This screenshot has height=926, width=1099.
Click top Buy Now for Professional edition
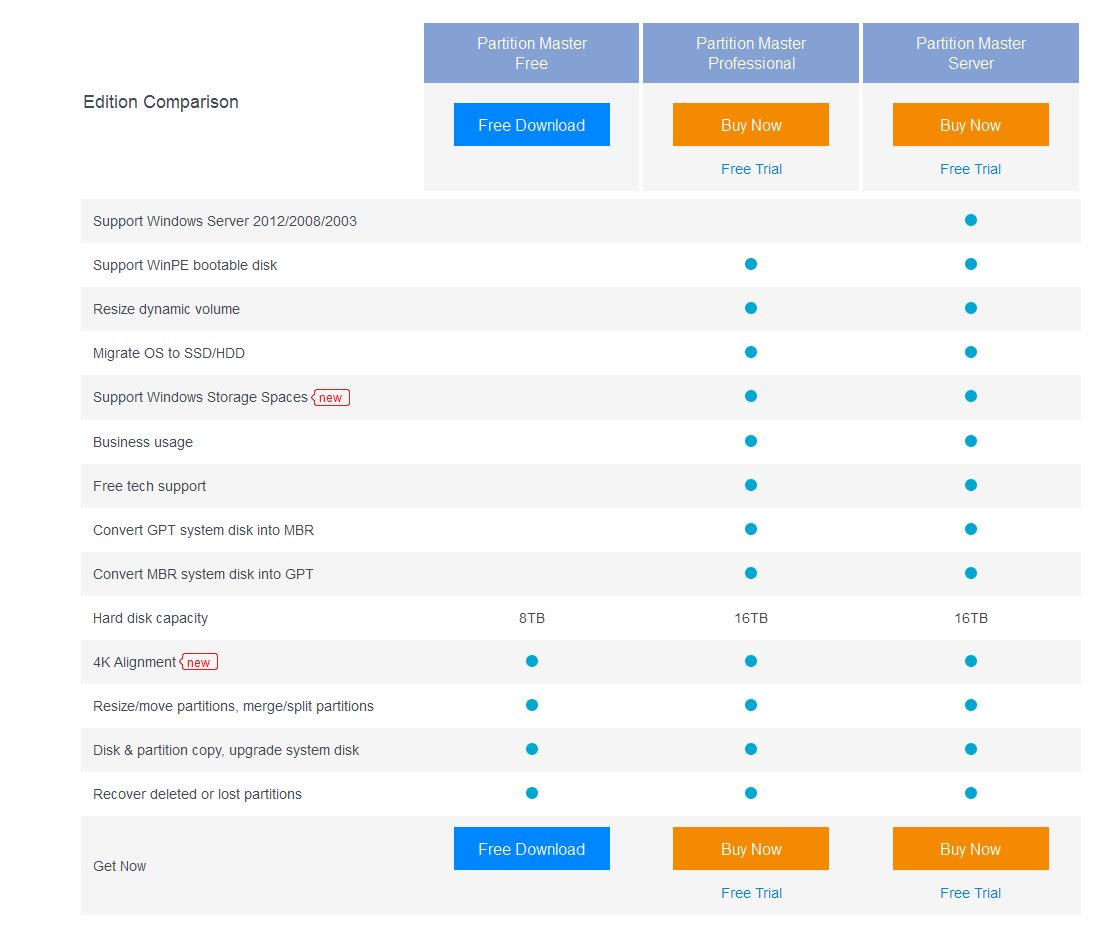[x=751, y=125]
